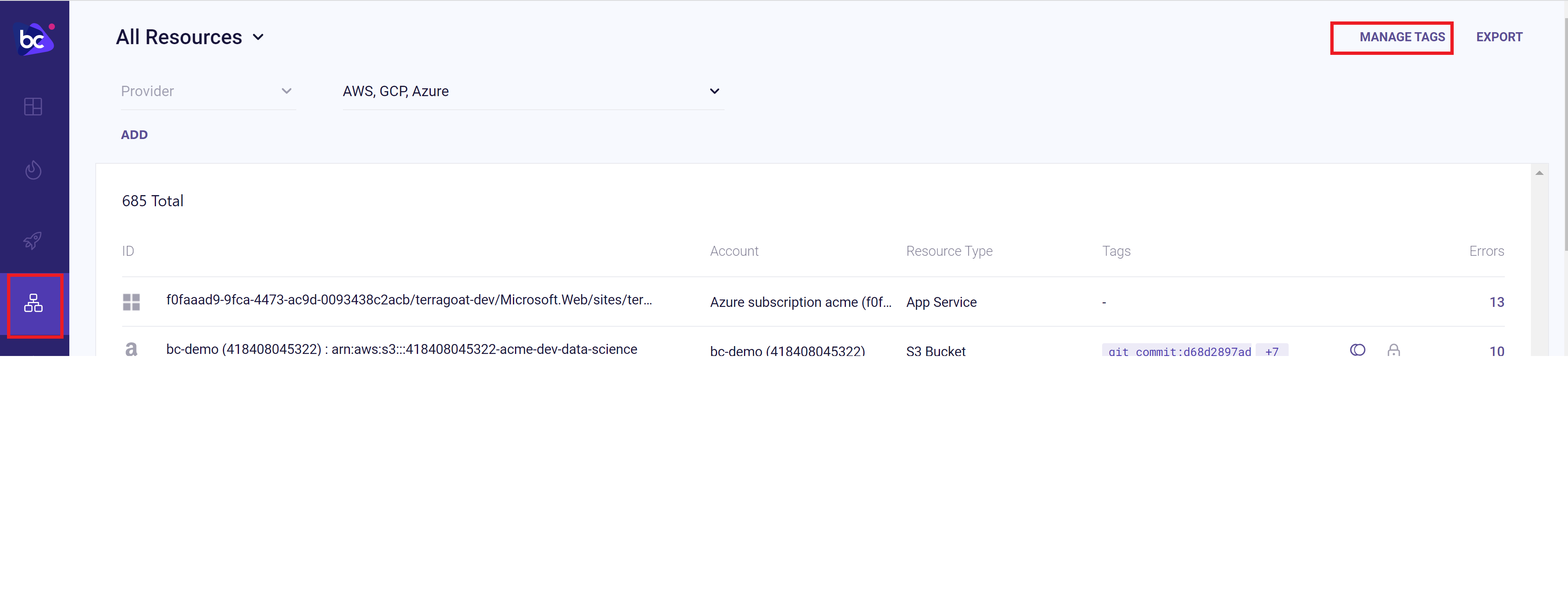
Task: Click the padlock icon on S3 Bucket row
Action: [x=1393, y=350]
